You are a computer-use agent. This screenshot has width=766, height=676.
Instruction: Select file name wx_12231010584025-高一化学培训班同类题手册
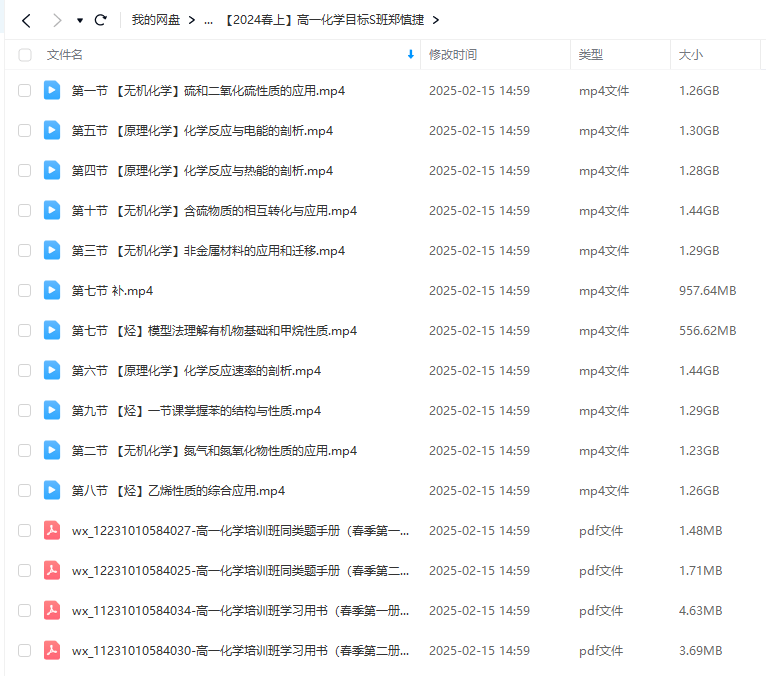[x=240, y=571]
